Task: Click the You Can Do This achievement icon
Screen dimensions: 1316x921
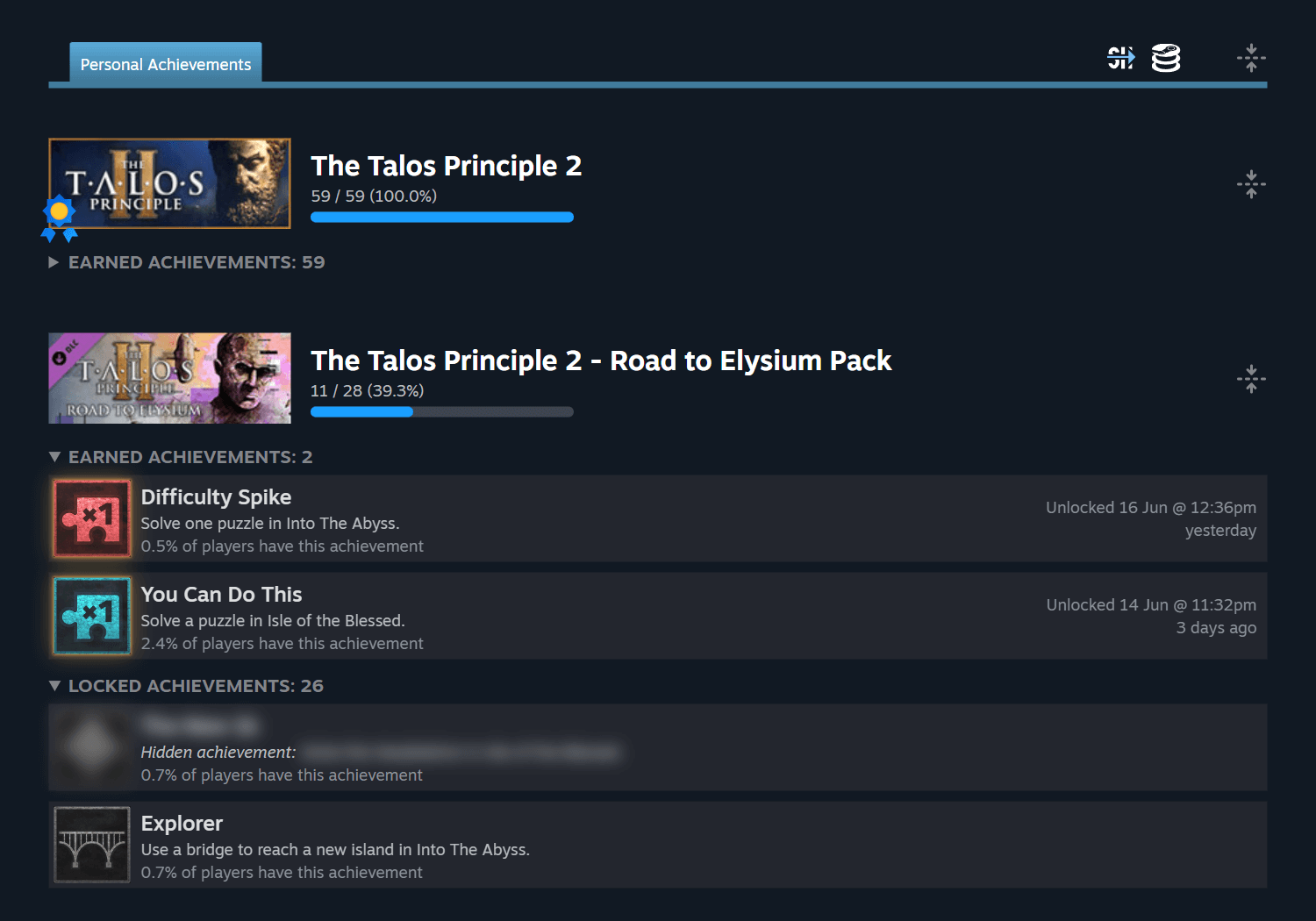Action: [91, 616]
